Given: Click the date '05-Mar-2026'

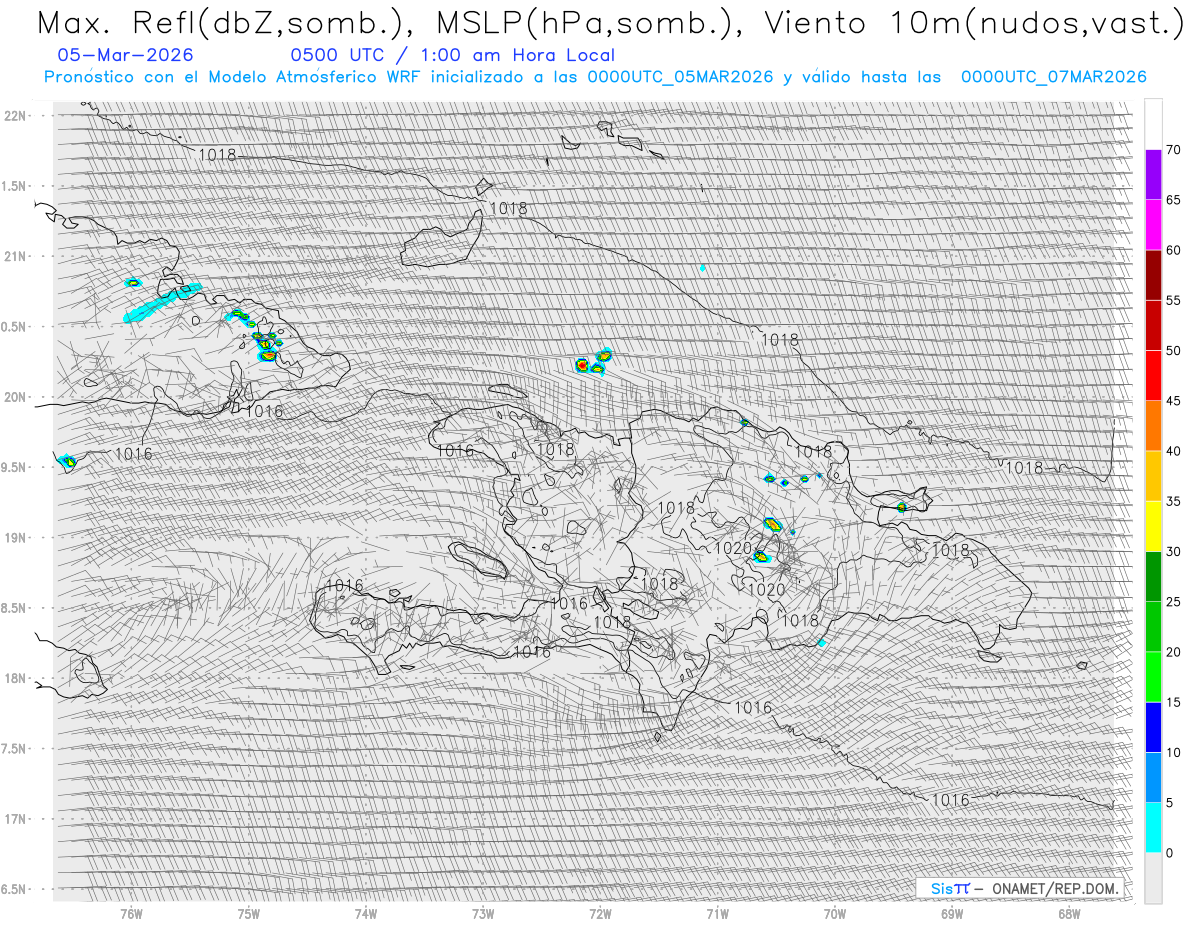Looking at the screenshot, I should point(126,56).
